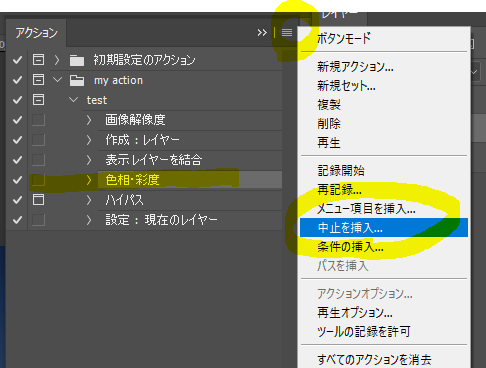
Task: Toggle dialog control for my action set
Action: pos(38,80)
